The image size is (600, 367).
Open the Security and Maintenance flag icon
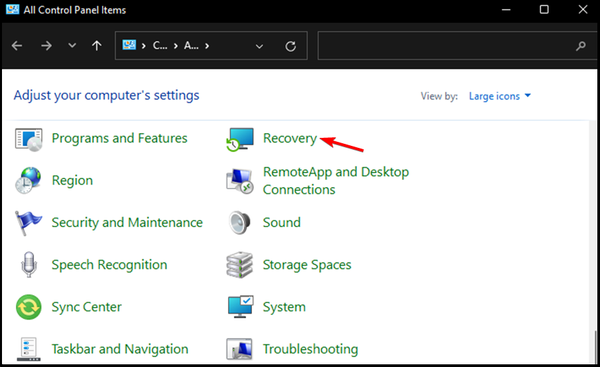tap(28, 223)
